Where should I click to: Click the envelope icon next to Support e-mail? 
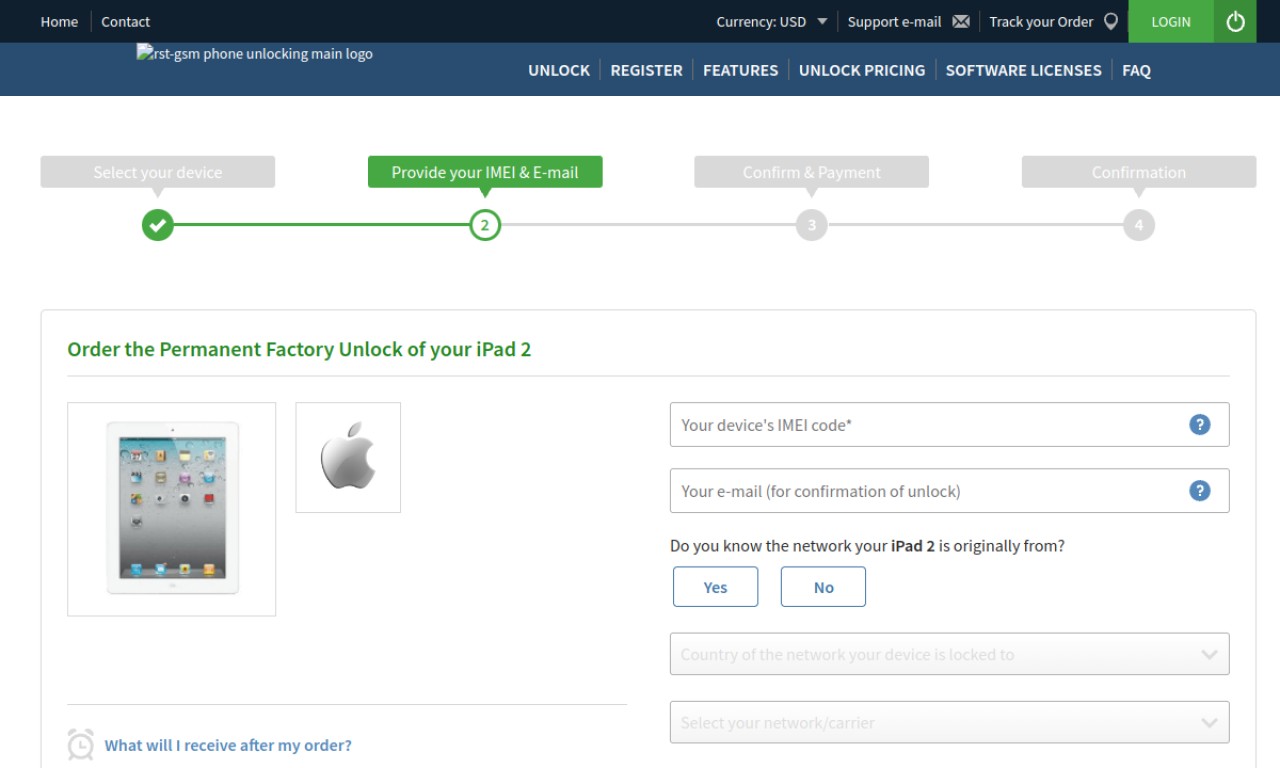961,22
